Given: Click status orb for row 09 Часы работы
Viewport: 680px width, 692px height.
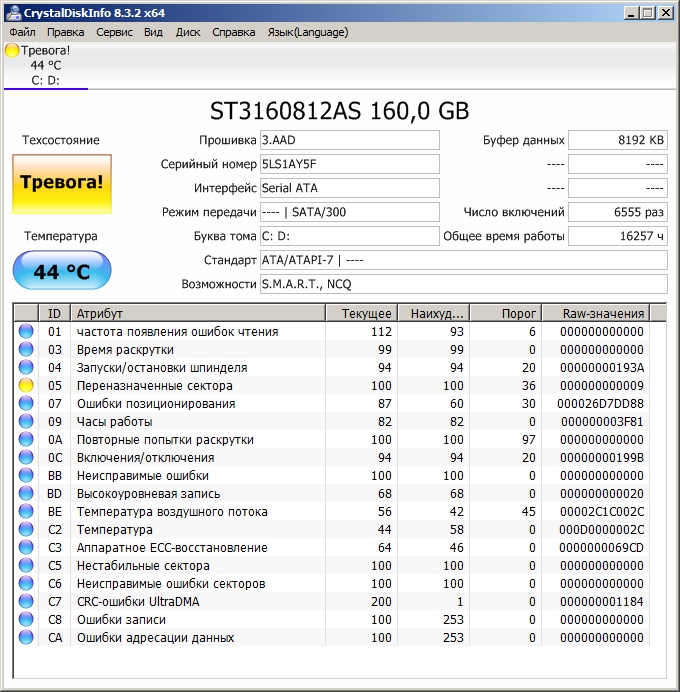Looking at the screenshot, I should pos(26,421).
